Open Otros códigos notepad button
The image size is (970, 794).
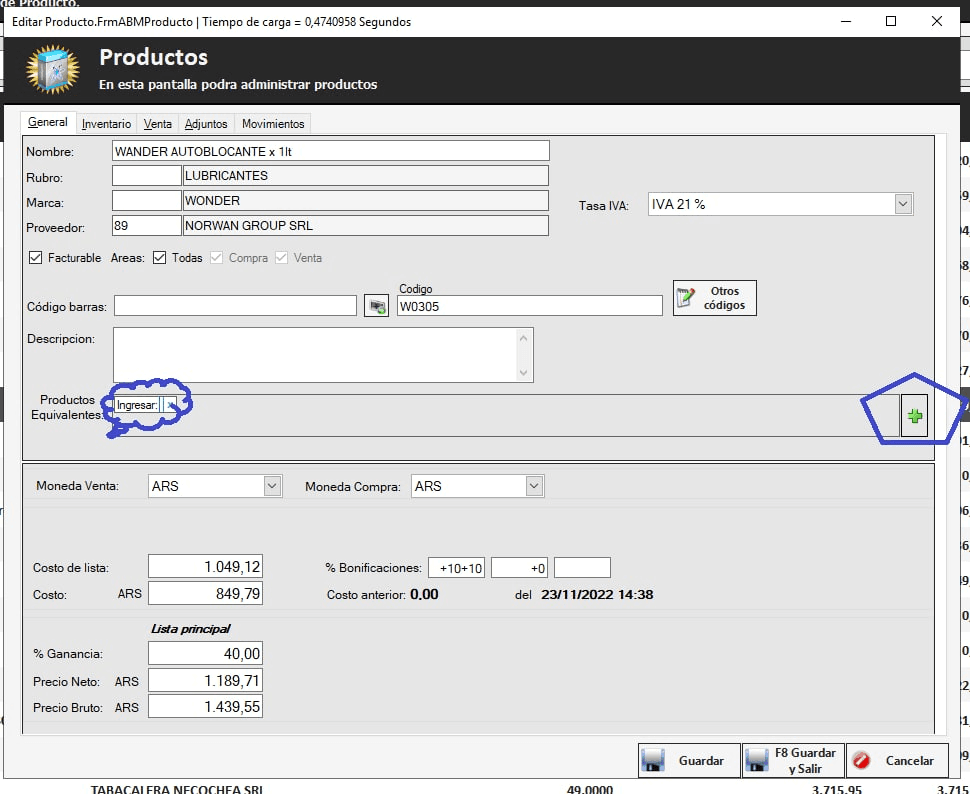click(x=714, y=298)
